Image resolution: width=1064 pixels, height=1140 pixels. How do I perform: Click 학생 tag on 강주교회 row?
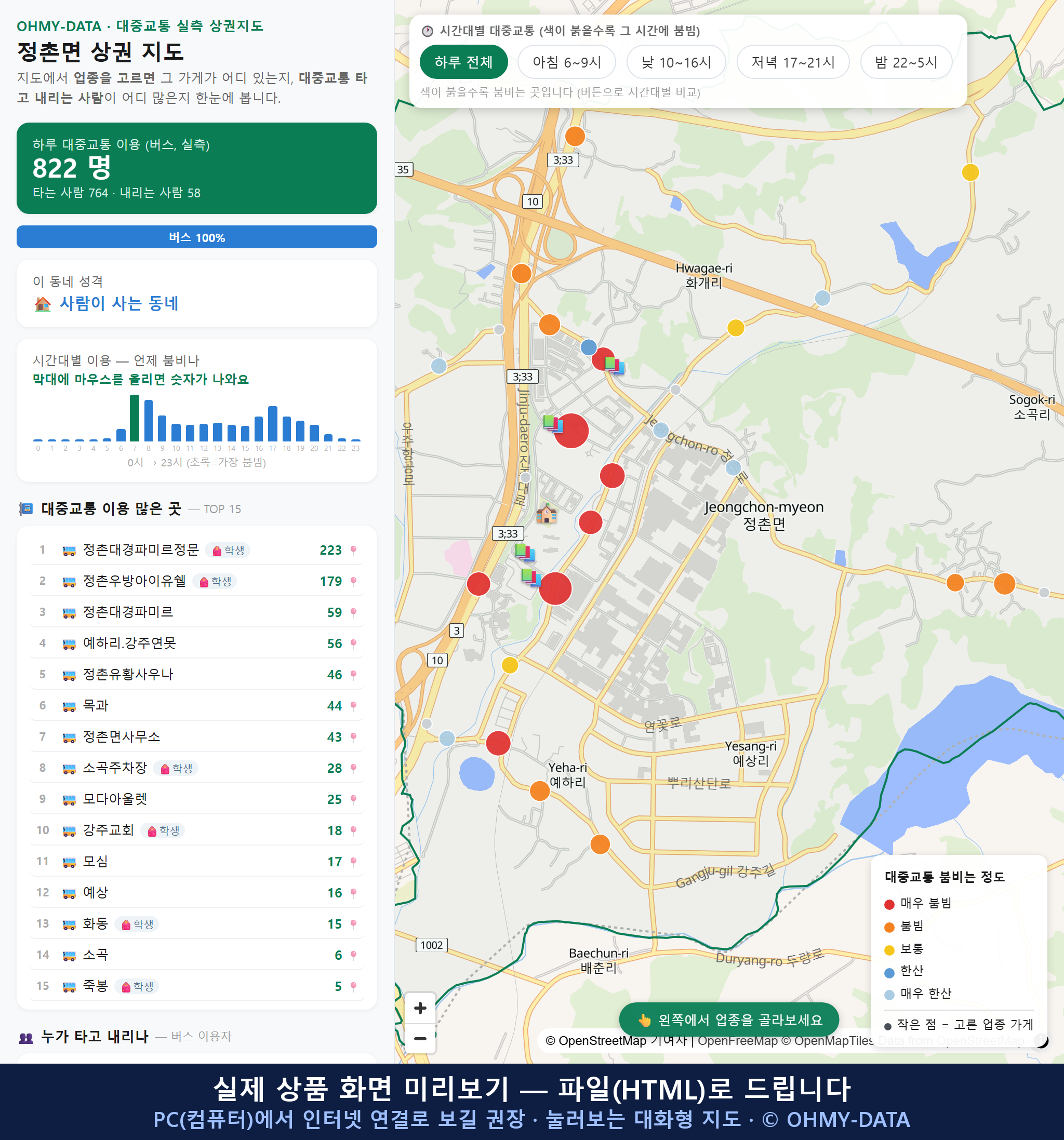(x=163, y=830)
